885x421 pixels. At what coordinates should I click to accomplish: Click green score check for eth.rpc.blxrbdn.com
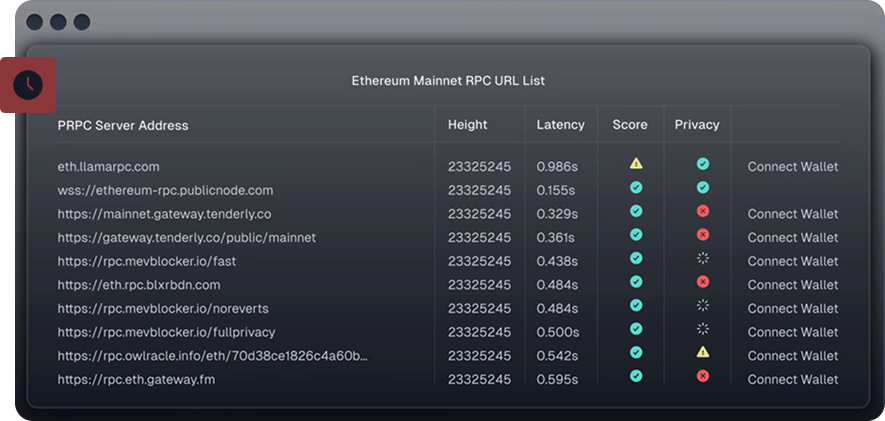pyautogui.click(x=636, y=282)
